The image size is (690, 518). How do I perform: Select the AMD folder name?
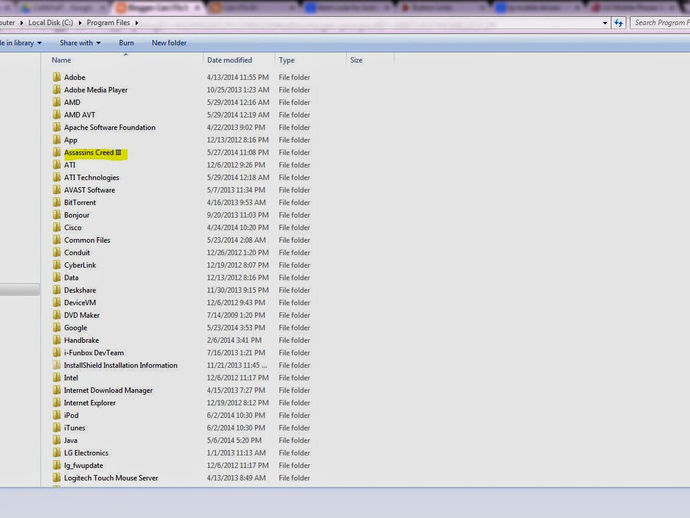click(72, 103)
